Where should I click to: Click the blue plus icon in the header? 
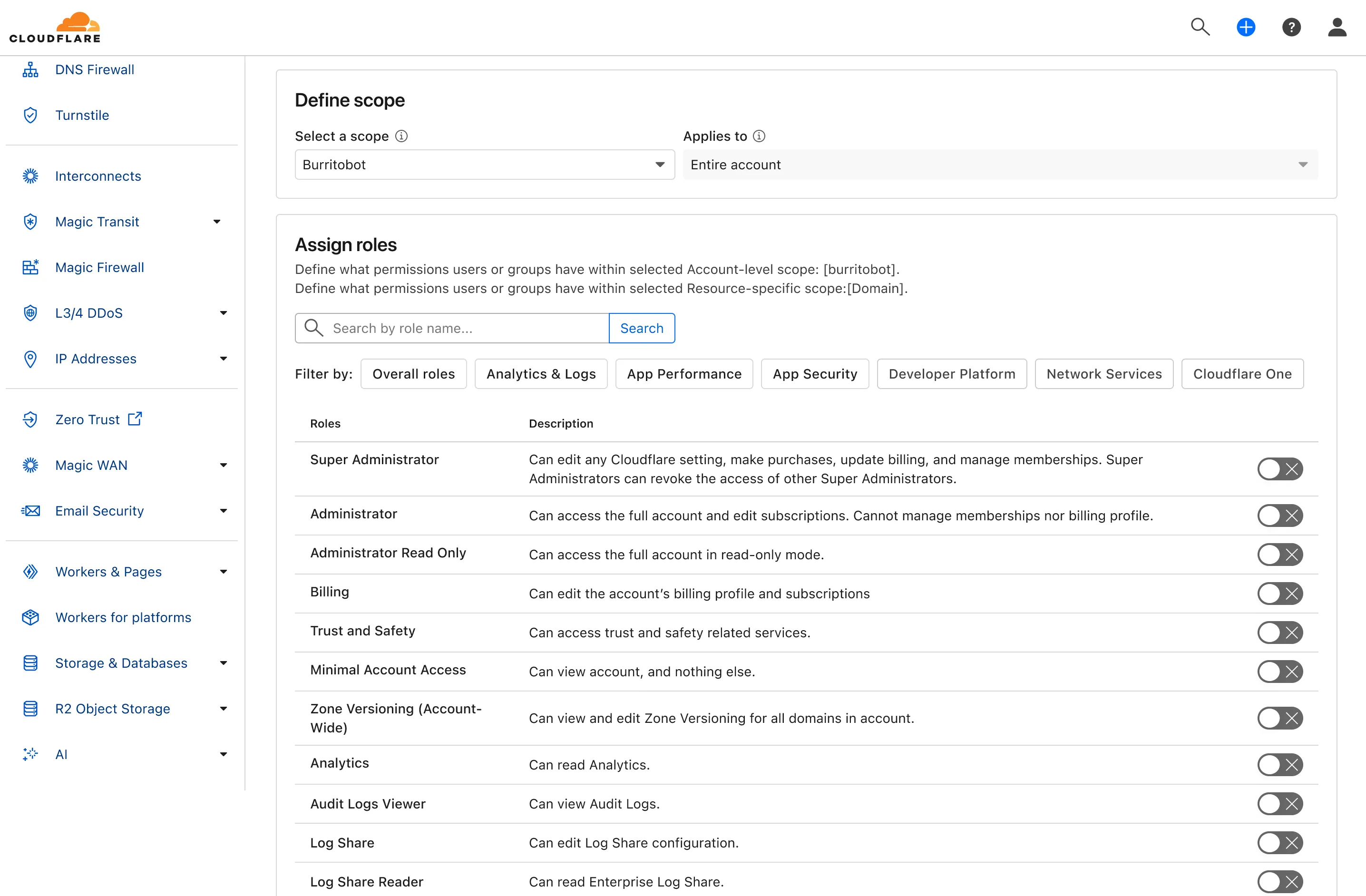click(1246, 27)
